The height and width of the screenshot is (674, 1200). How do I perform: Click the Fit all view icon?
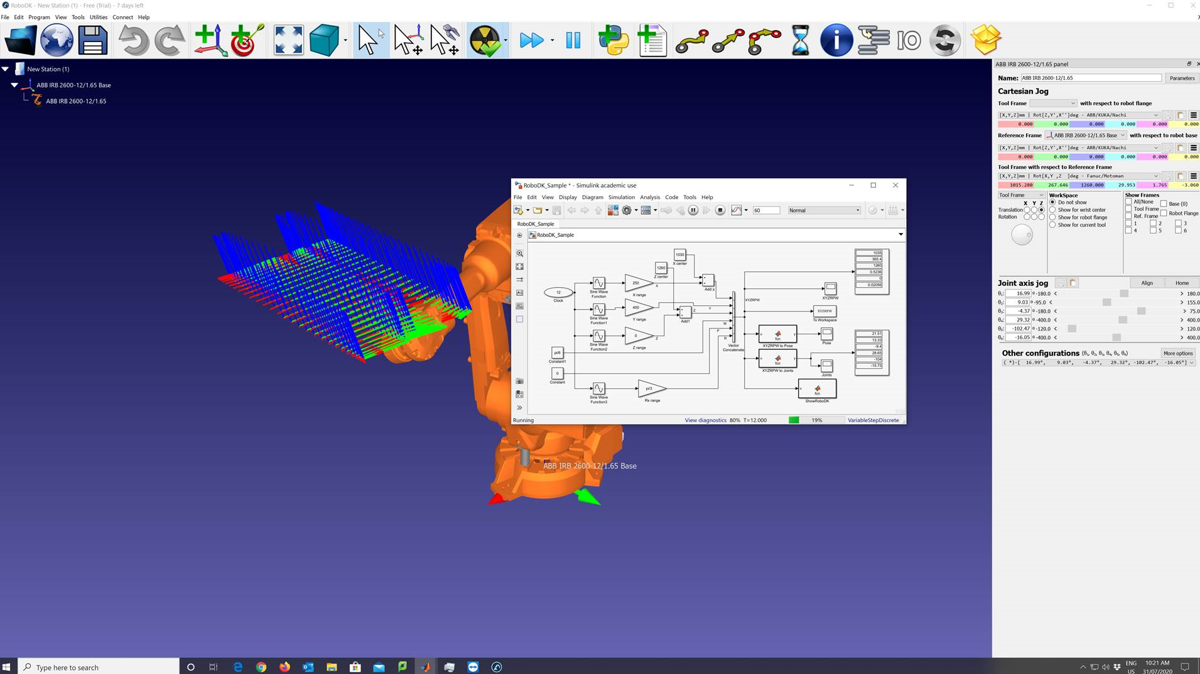coord(288,41)
